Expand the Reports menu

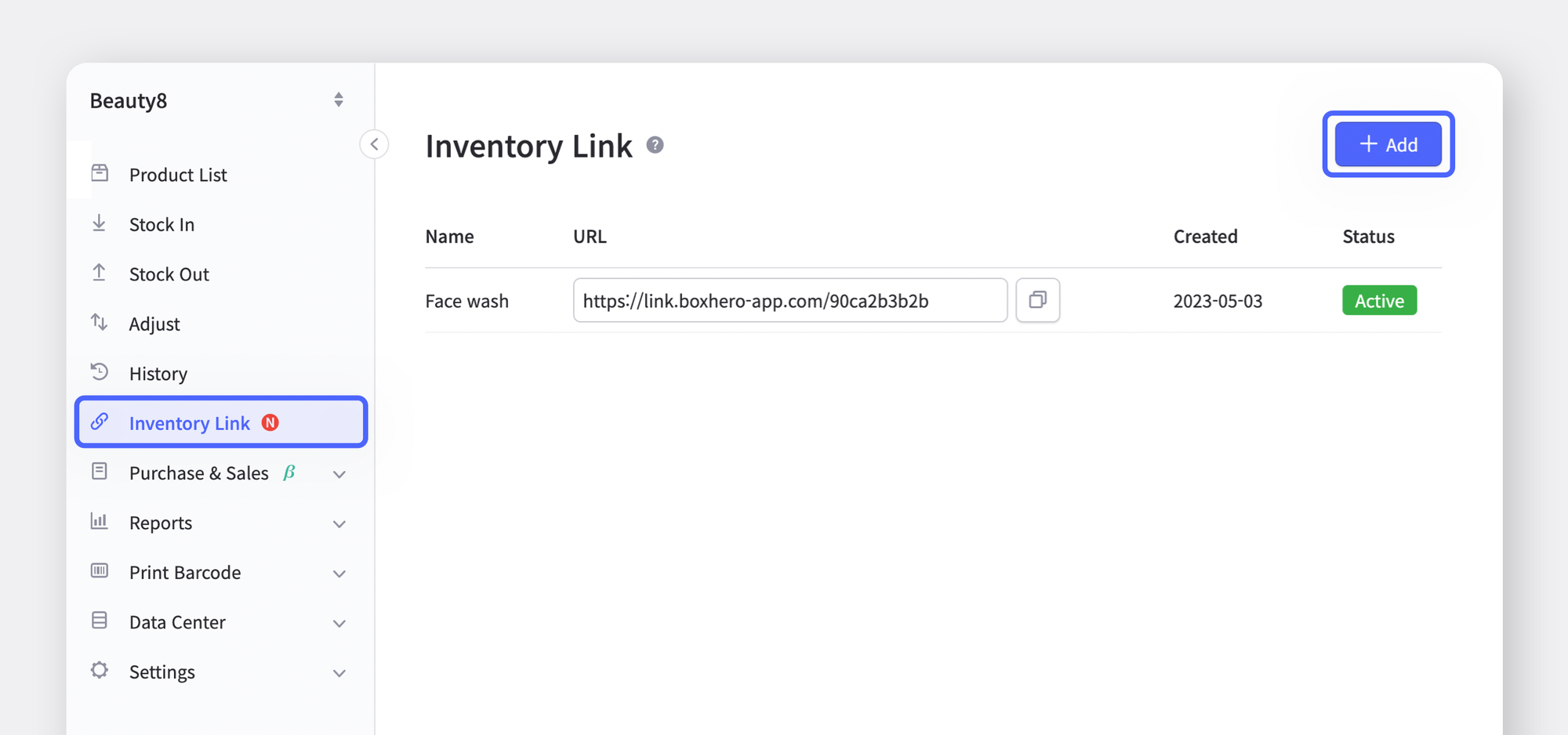tap(339, 523)
